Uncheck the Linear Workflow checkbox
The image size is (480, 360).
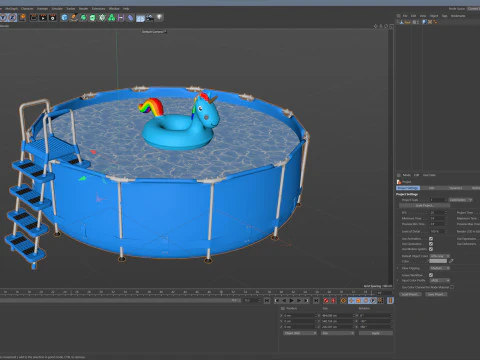pos(431,275)
